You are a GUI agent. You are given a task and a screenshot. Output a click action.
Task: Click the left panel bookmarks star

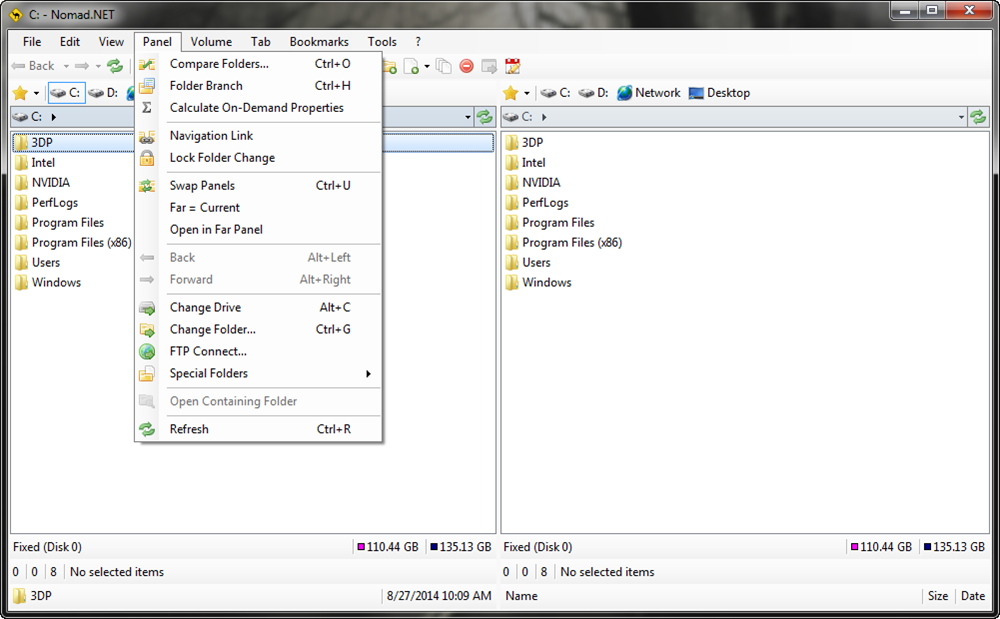tap(20, 93)
